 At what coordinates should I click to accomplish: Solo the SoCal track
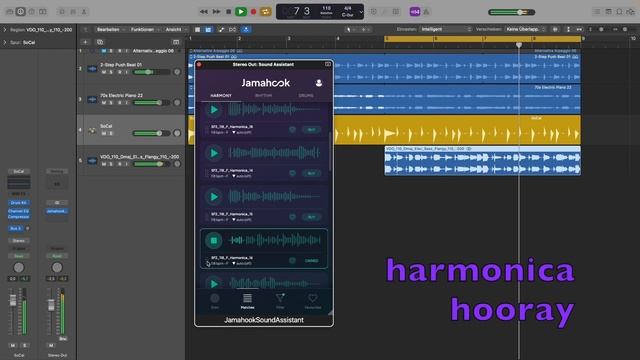click(x=111, y=133)
